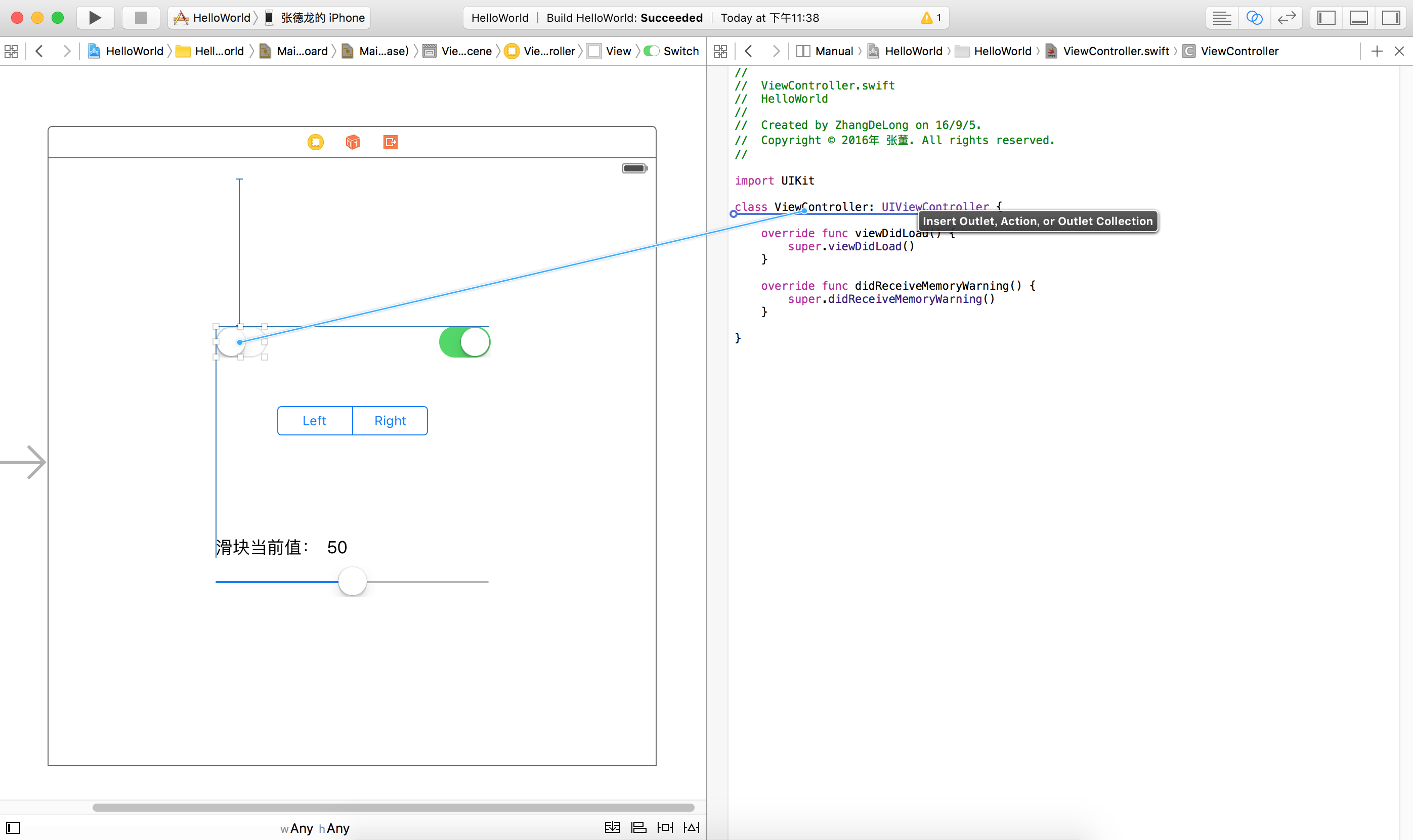Open HelloWorld scheme selector
This screenshot has width=1413, height=840.
tap(212, 18)
